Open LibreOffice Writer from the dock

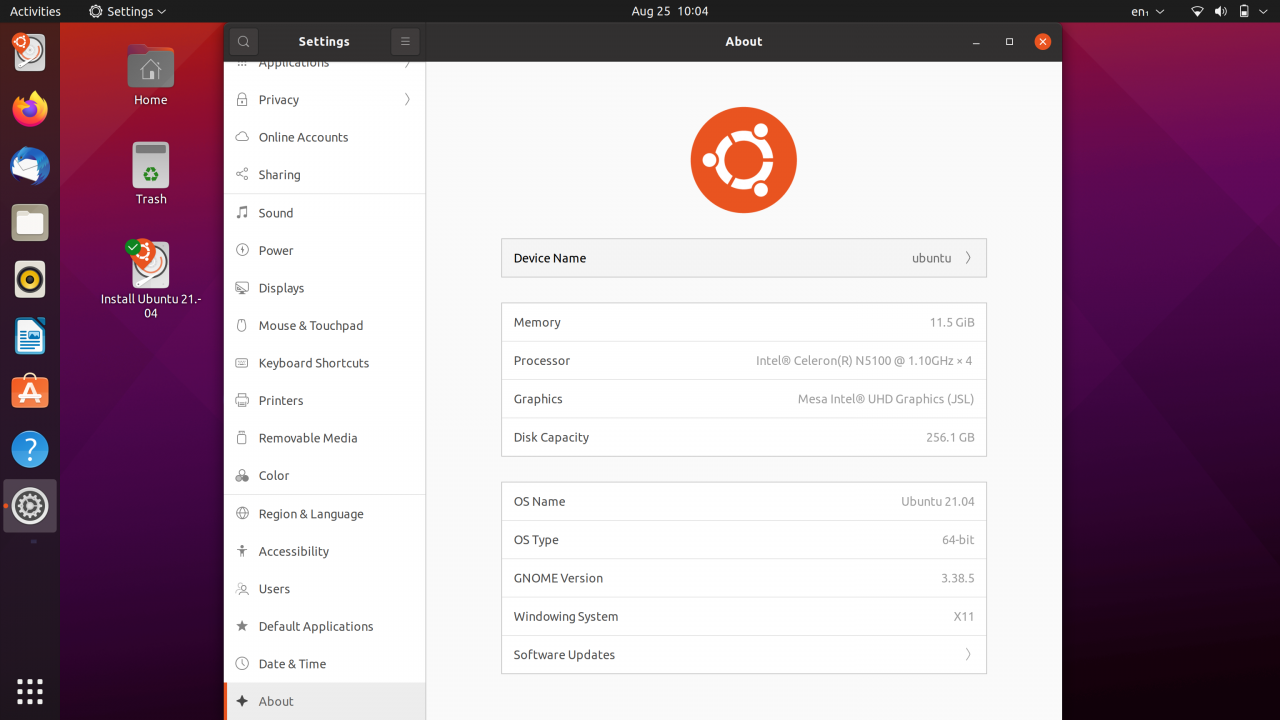[30, 337]
